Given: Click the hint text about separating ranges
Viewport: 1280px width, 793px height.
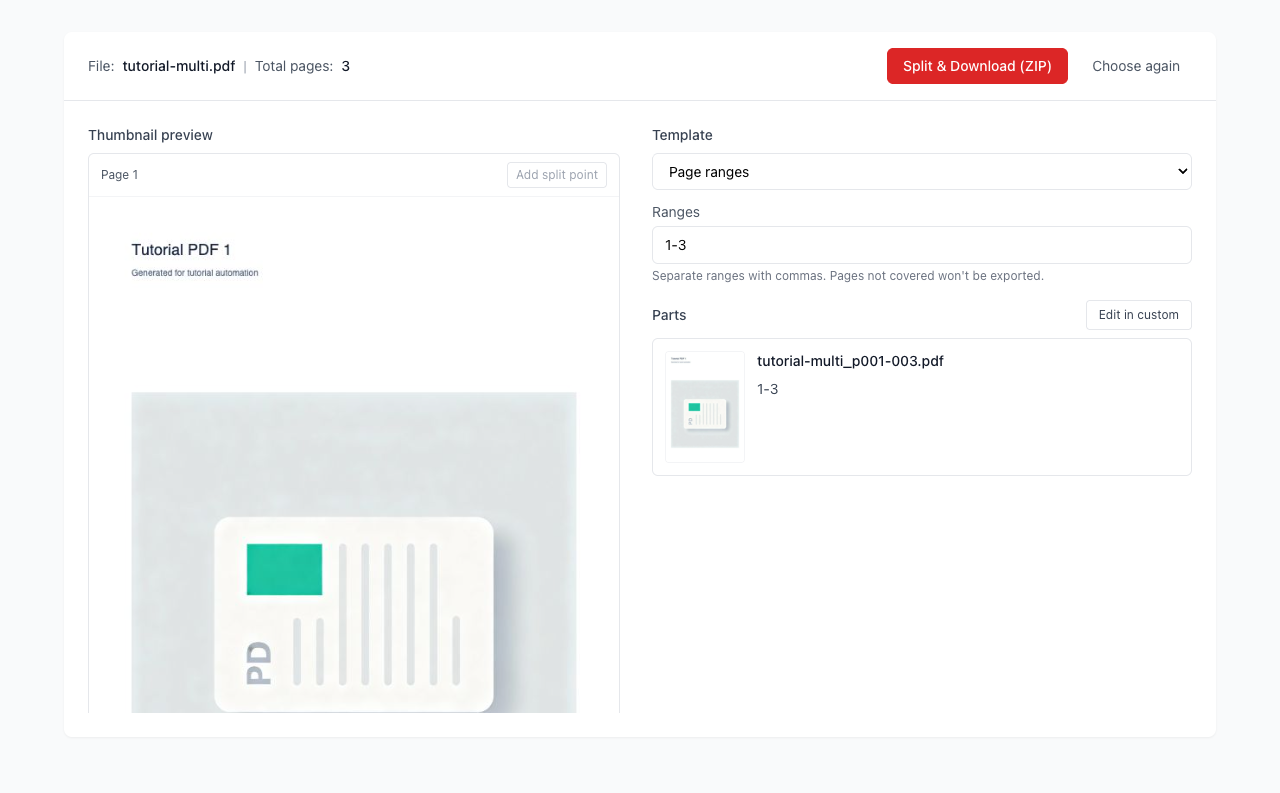Looking at the screenshot, I should tap(847, 276).
